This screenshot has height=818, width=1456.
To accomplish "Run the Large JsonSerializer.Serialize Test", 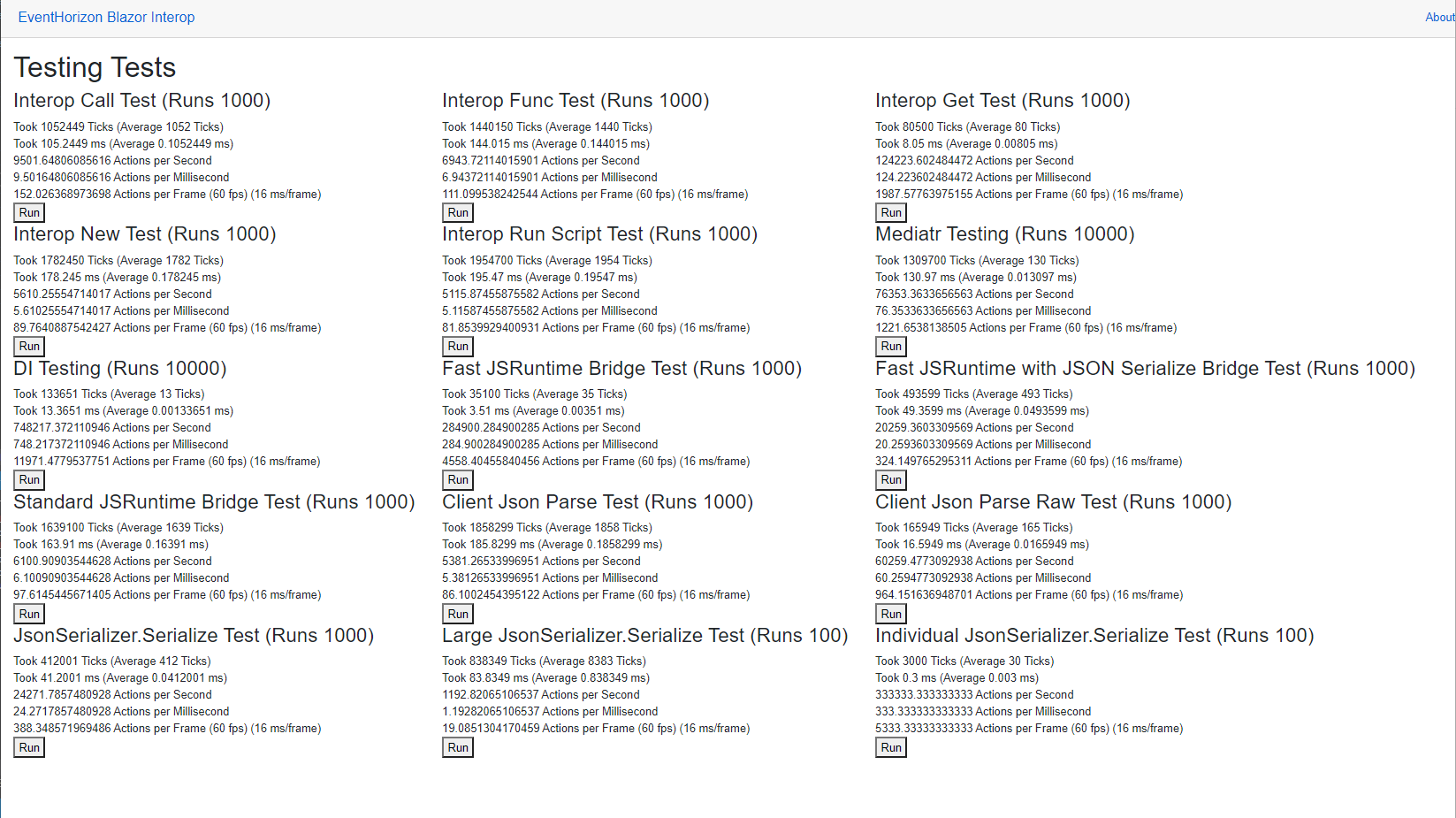I will pos(458,747).
